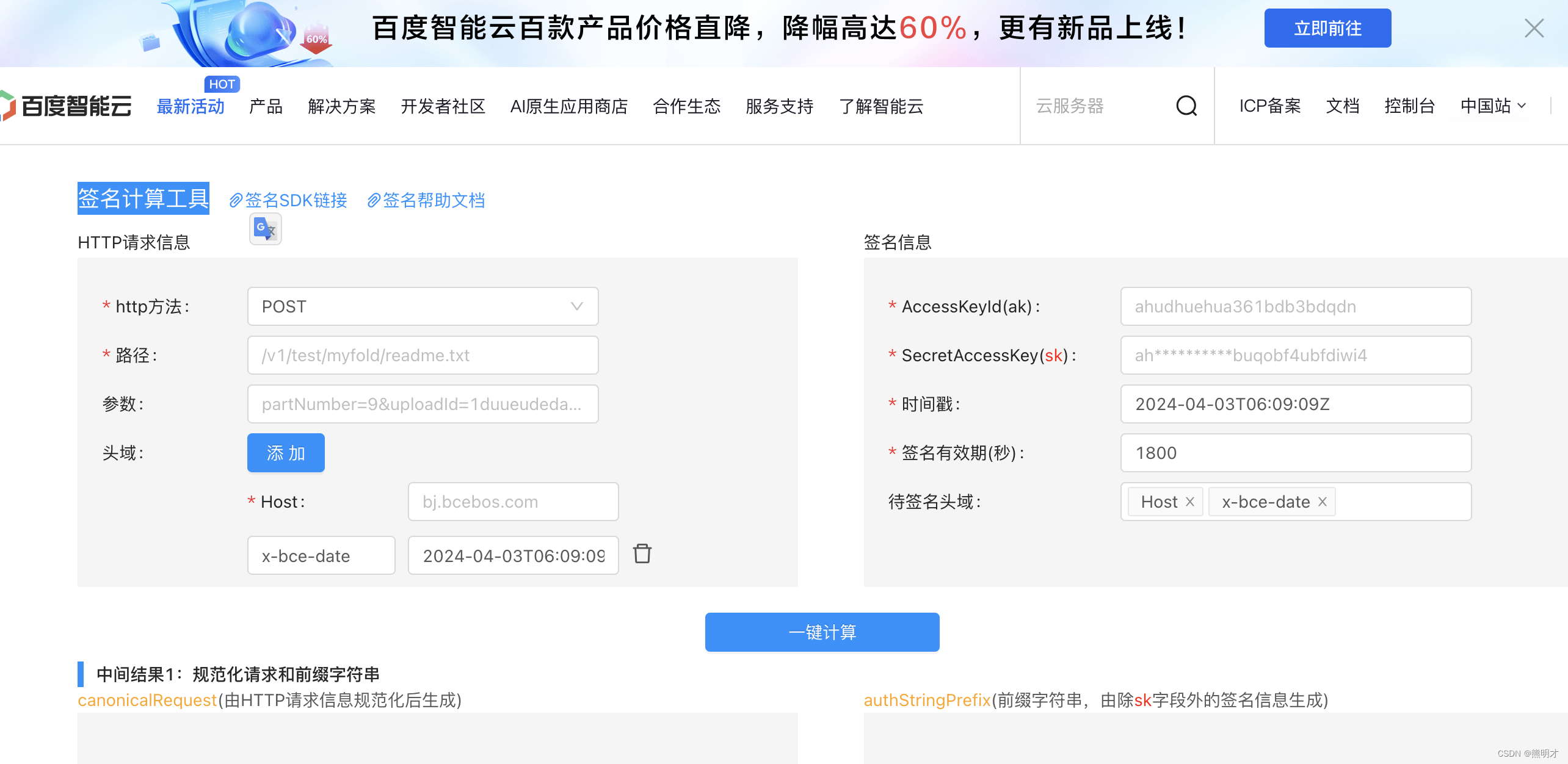Open the 签名SDK链接 link

pyautogui.click(x=288, y=200)
